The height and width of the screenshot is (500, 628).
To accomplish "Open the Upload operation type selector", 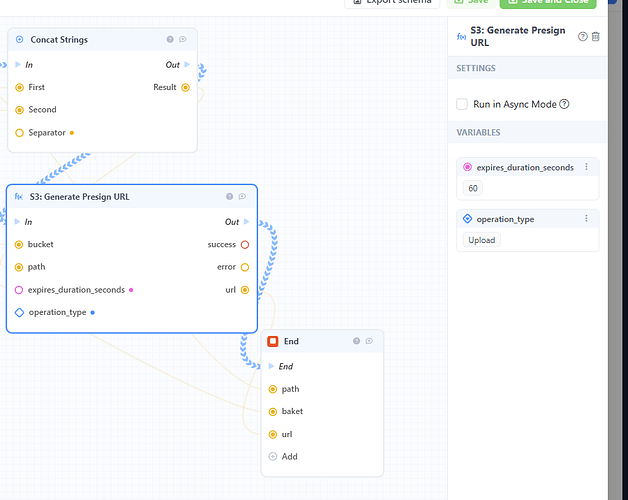I will click(482, 240).
